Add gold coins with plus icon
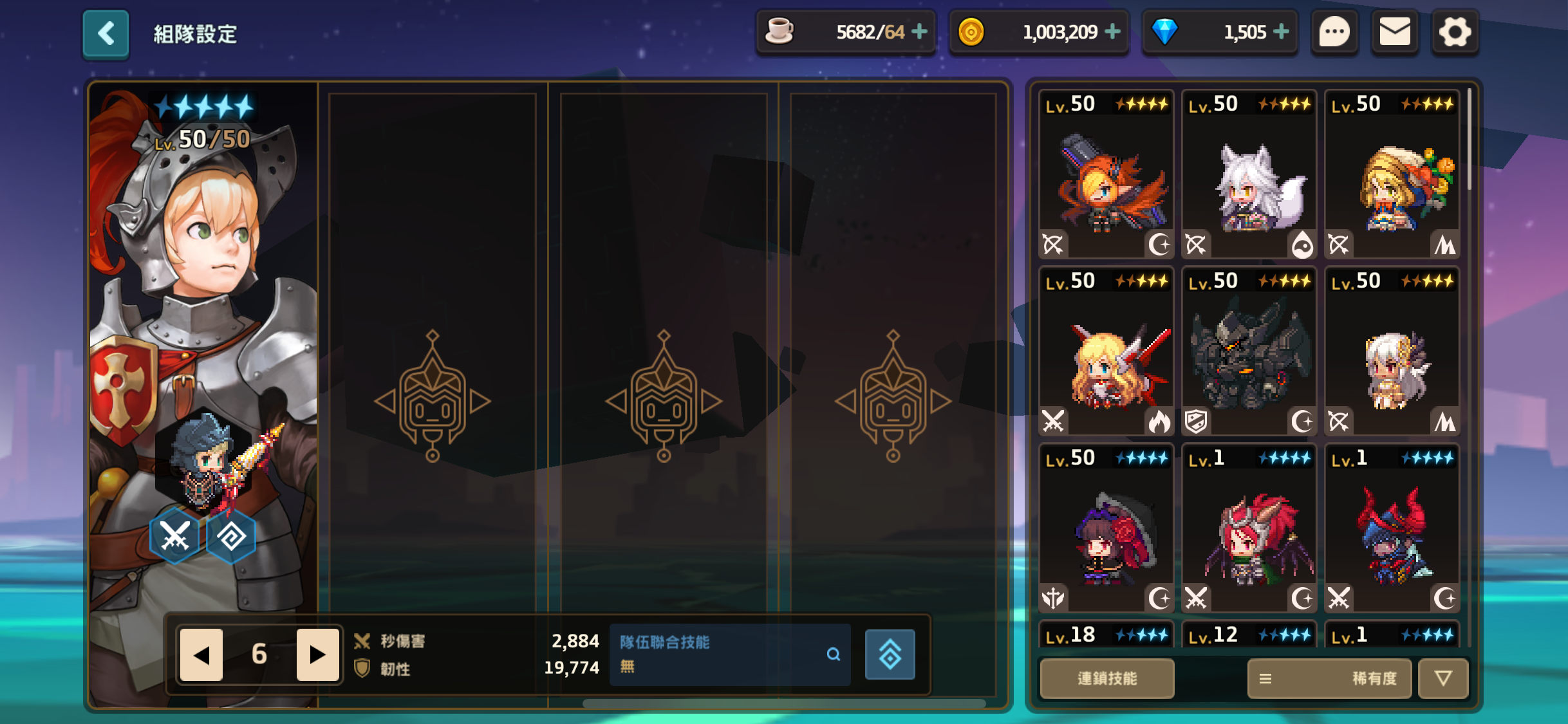 click(x=1113, y=32)
